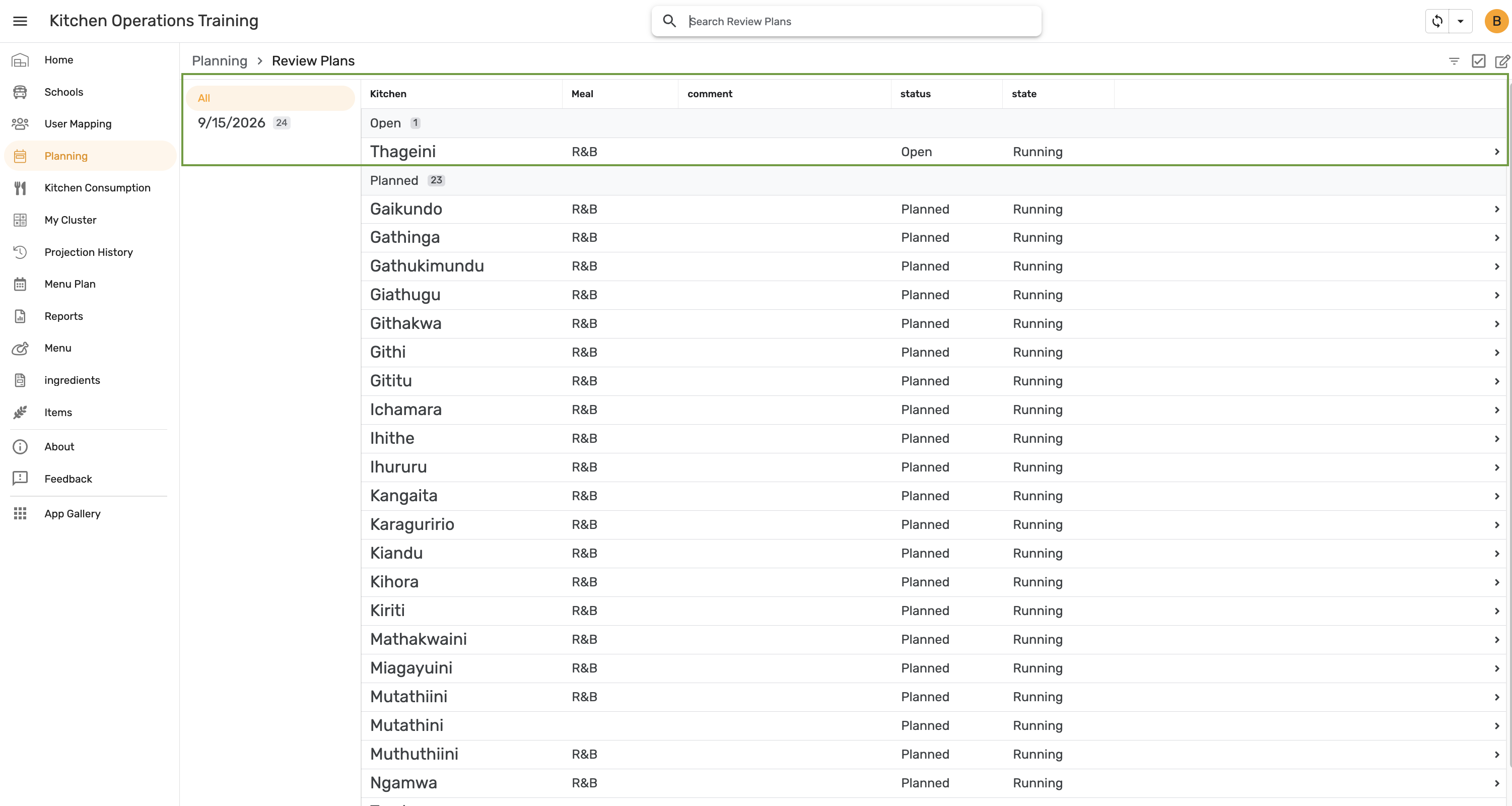Screen dimensions: 1512x806
Task: Click the edit pencil icon
Action: [1502, 61]
